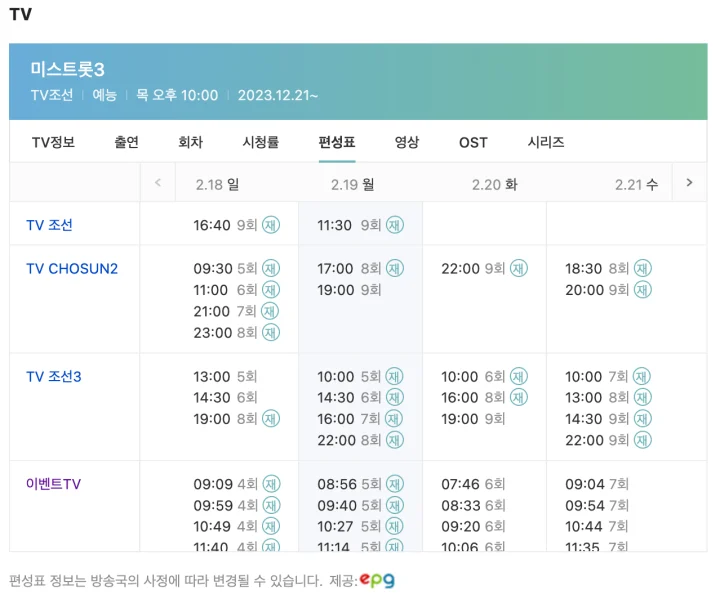Click the 재 badge beside 09:40 5회
The image size is (720, 599).
[395, 505]
